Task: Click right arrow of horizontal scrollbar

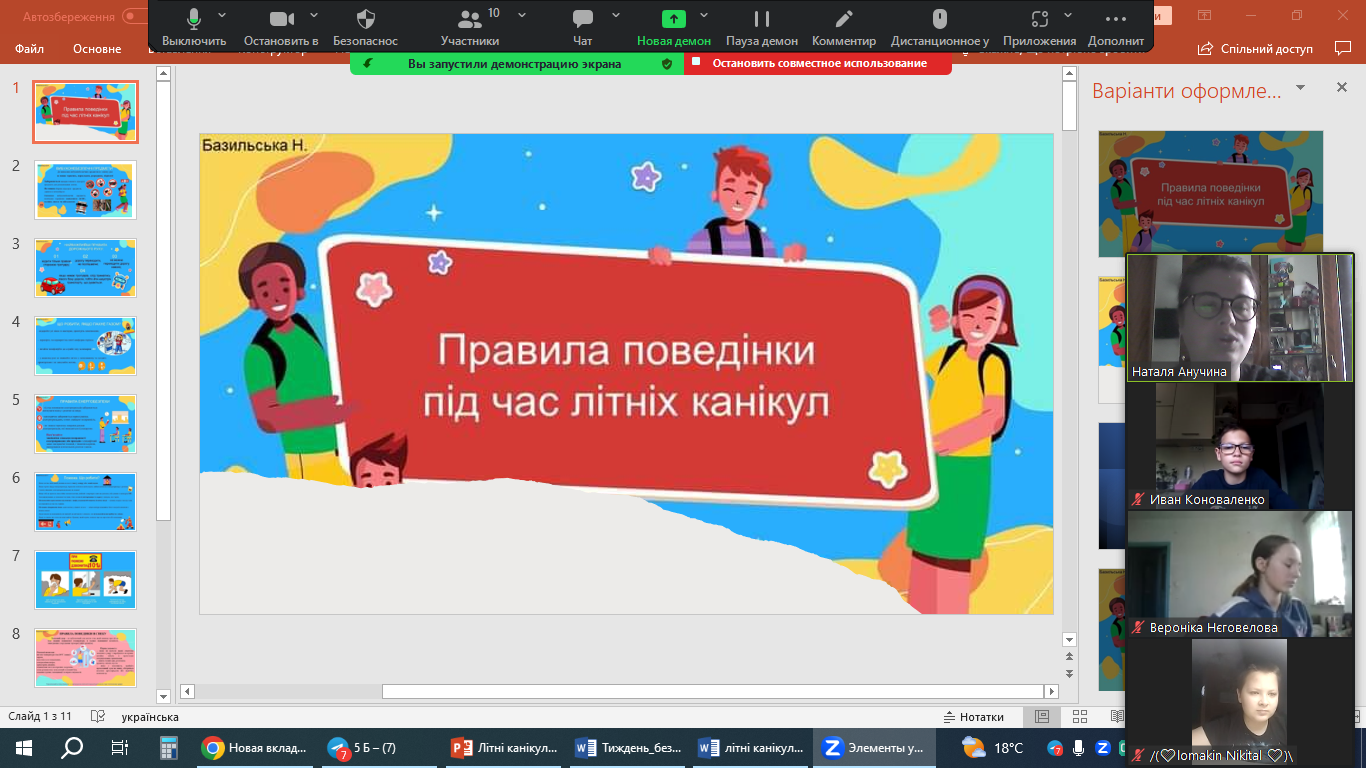Action: tap(1051, 691)
